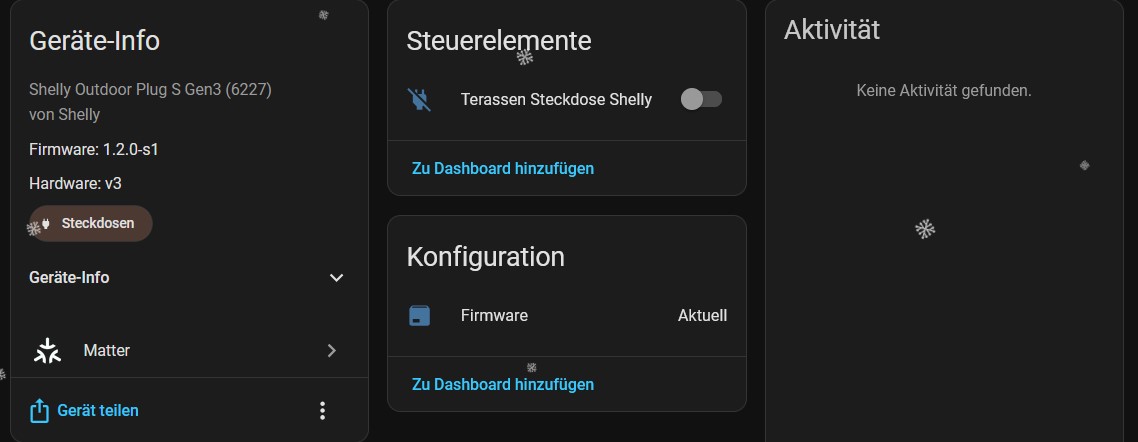The width and height of the screenshot is (1138, 442).
Task: Click the Gerät teilen link text
Action: point(98,411)
